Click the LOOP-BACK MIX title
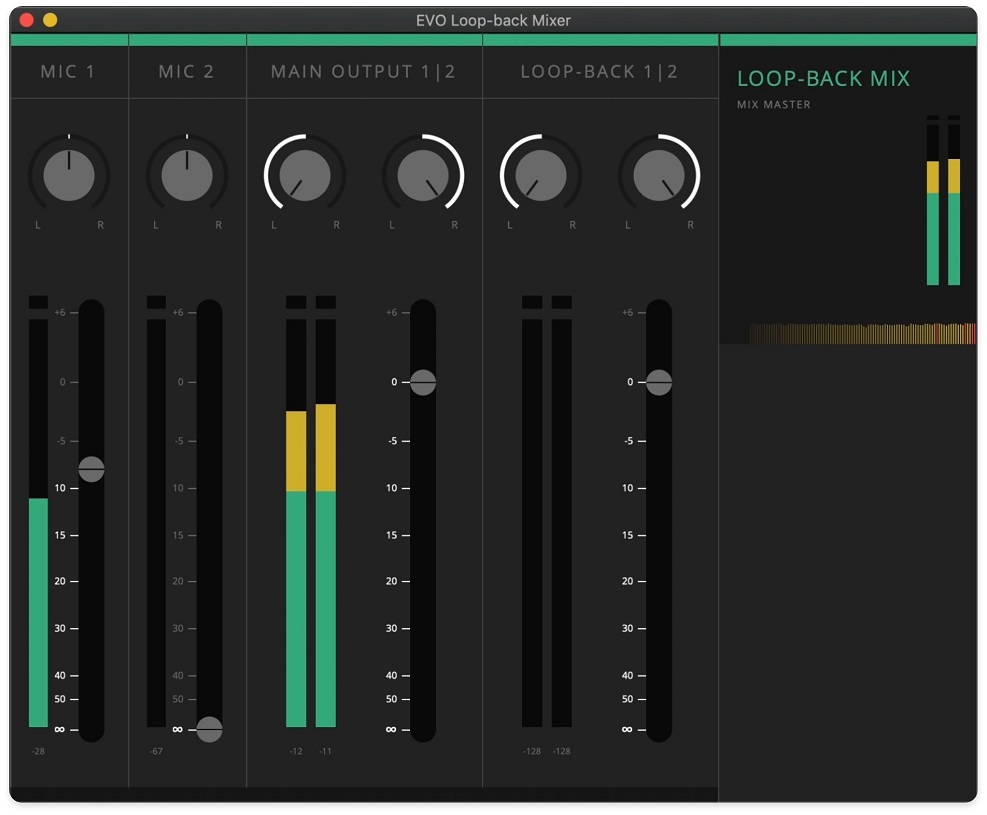The height and width of the screenshot is (815, 987). 823,79
